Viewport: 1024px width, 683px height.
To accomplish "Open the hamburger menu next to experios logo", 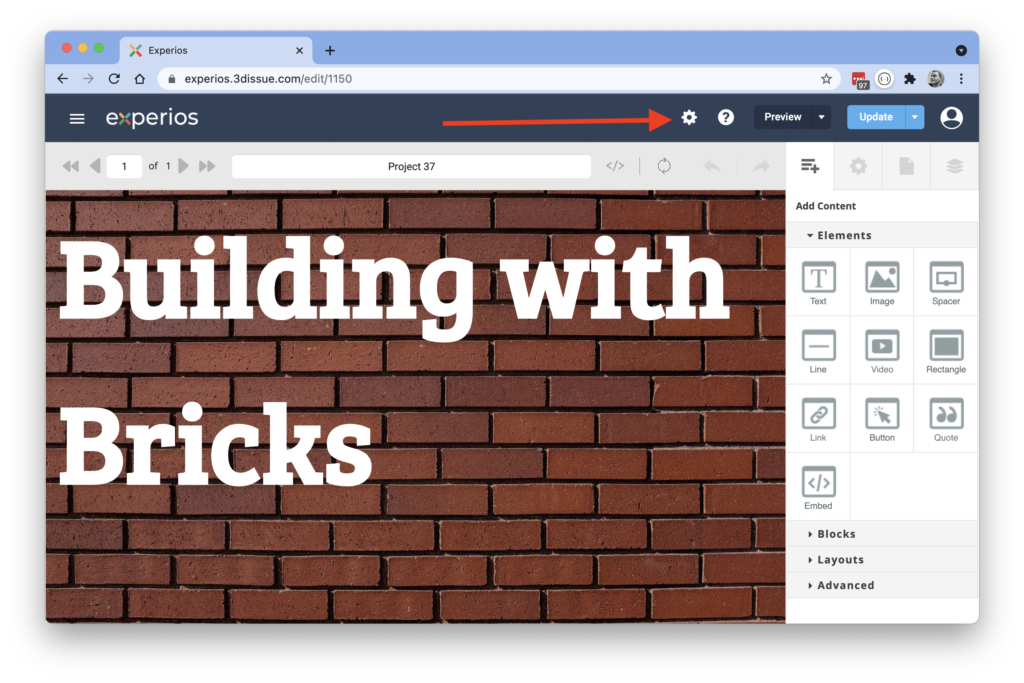I will click(x=76, y=118).
